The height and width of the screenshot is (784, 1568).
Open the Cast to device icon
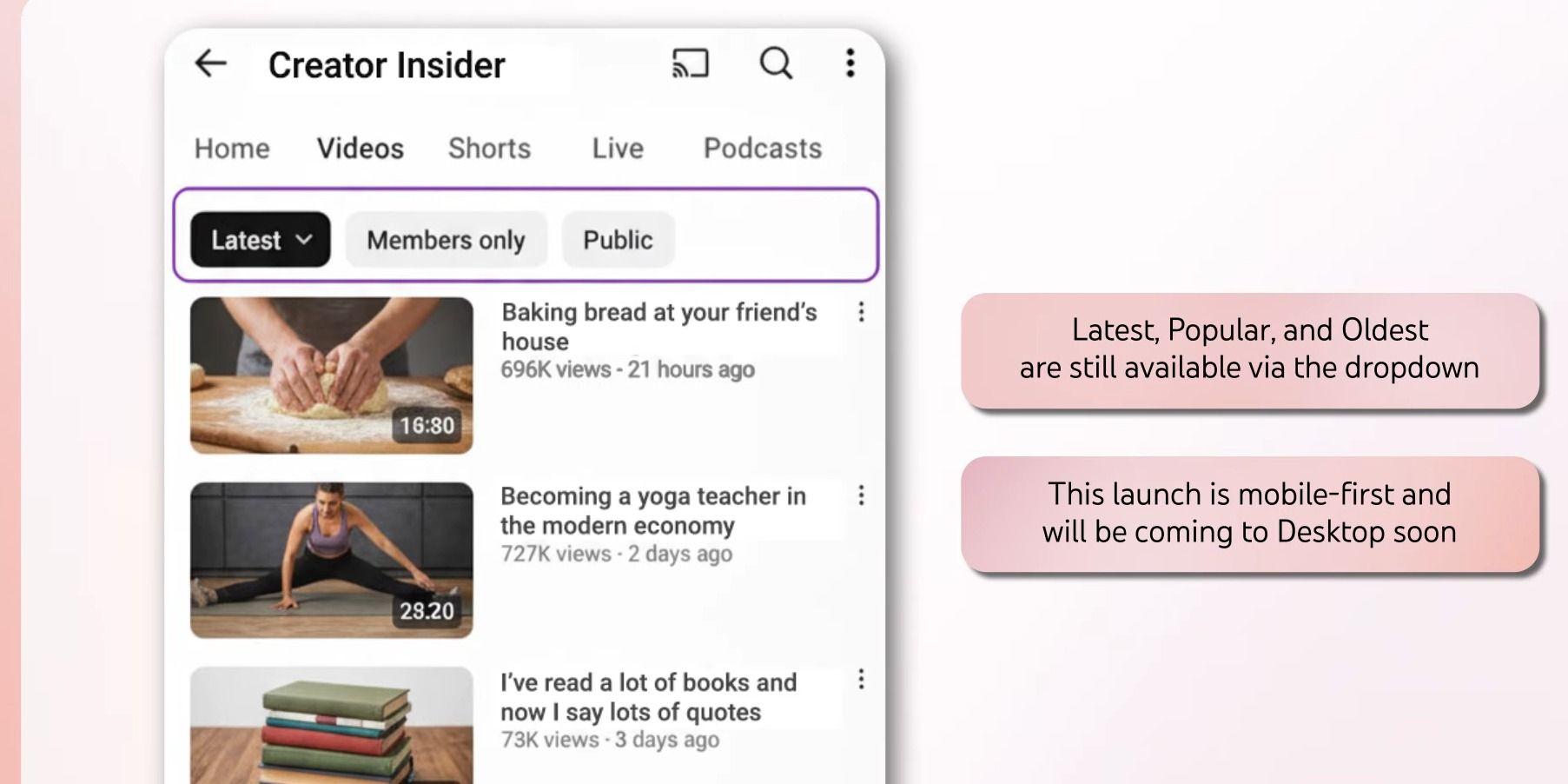pyautogui.click(x=691, y=63)
